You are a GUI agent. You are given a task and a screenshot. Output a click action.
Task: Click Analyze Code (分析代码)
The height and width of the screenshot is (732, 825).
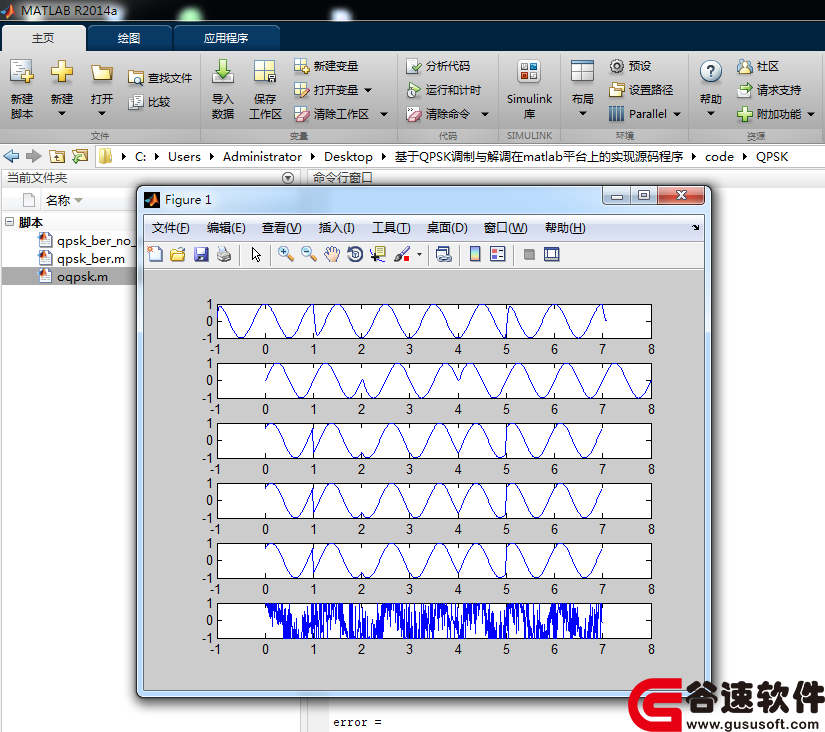click(438, 66)
